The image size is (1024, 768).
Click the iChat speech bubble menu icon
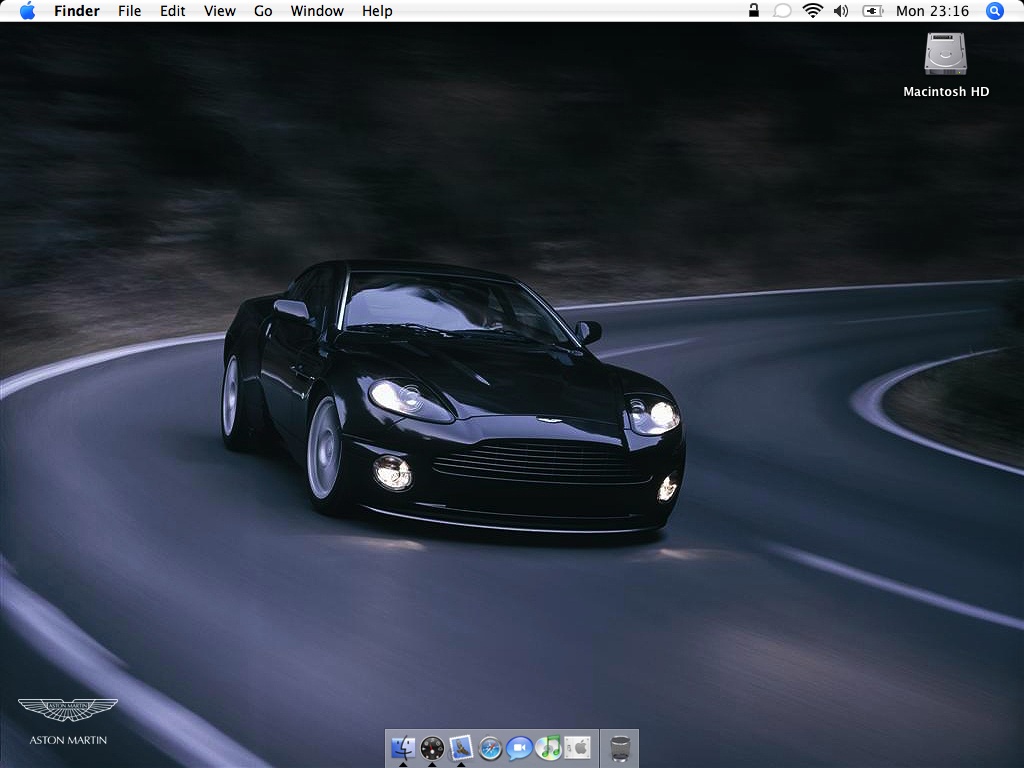[x=781, y=11]
